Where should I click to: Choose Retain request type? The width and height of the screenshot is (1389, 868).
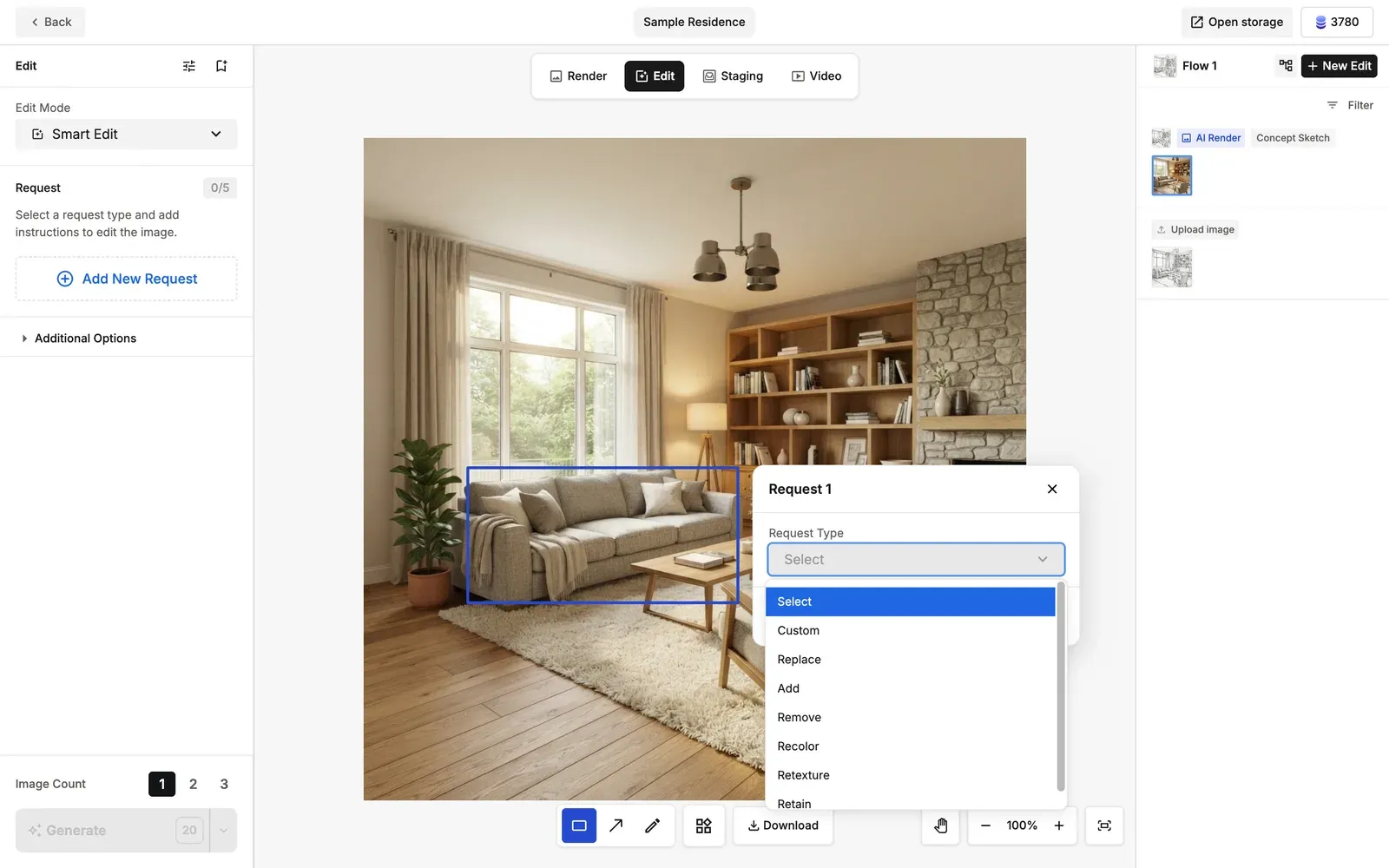point(910,803)
